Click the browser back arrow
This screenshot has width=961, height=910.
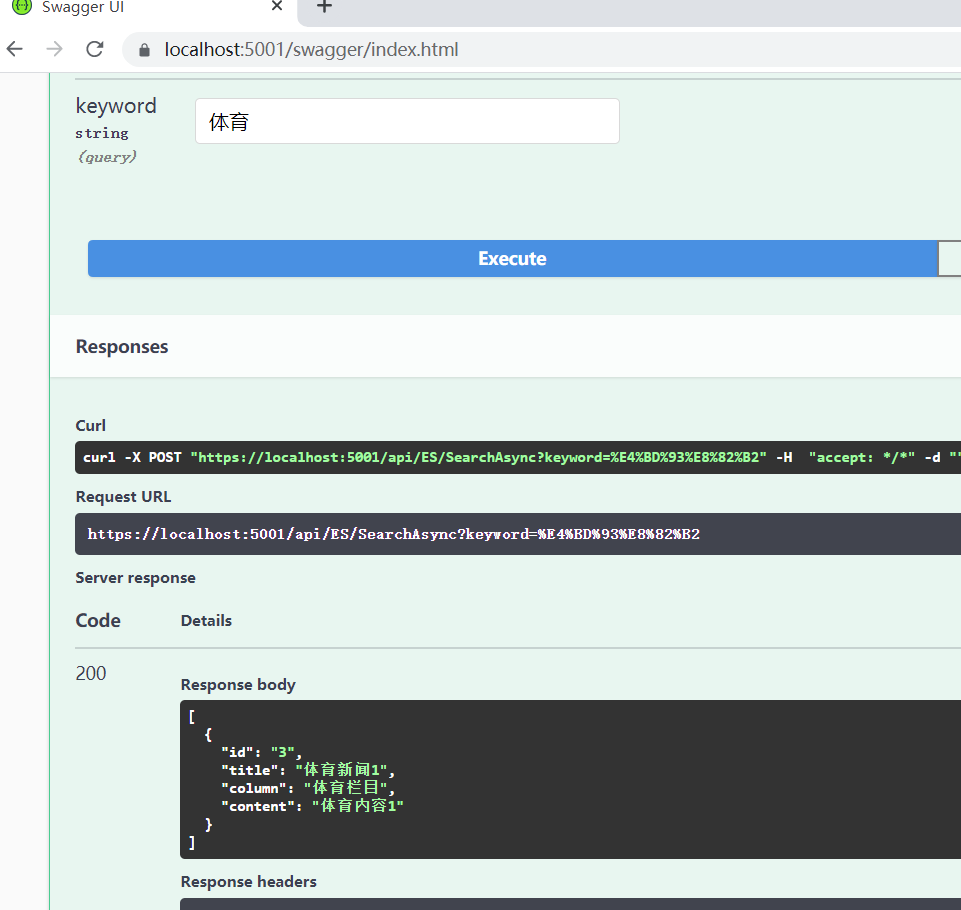(x=15, y=48)
